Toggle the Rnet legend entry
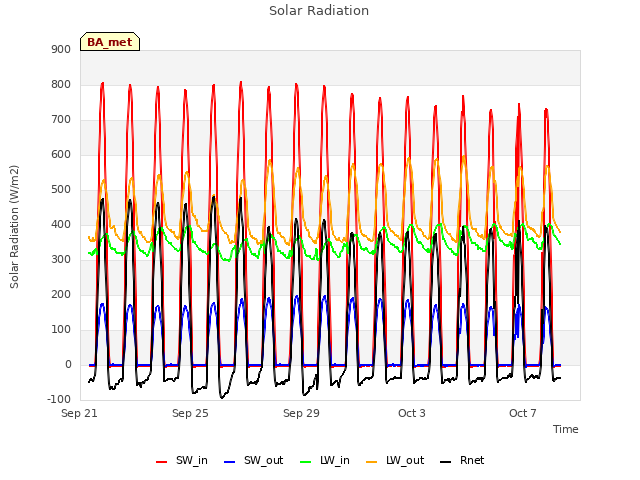The height and width of the screenshot is (480, 640). [462, 460]
